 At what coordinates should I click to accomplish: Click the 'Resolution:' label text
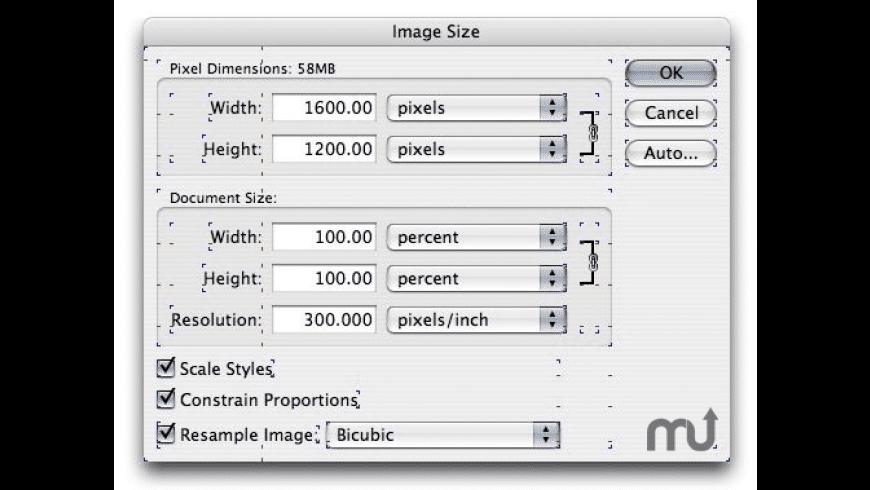(x=216, y=320)
